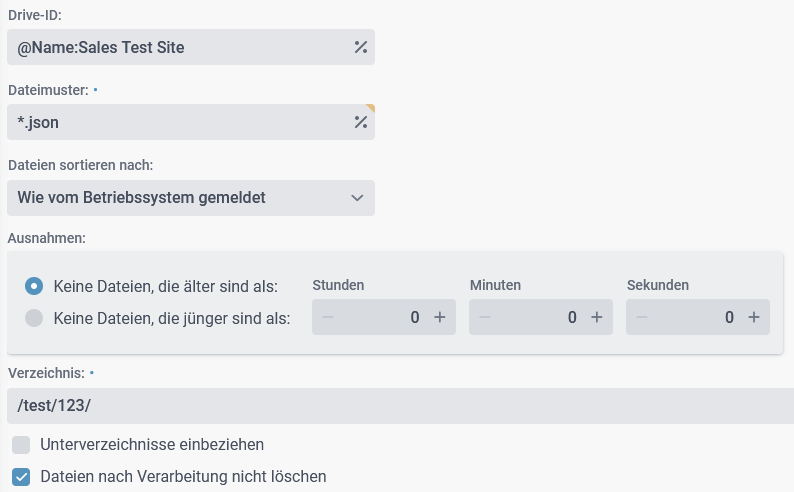The height and width of the screenshot is (492, 794).
Task: Enable 'Unterverzeichnisse einbeziehen' checkbox
Action: coord(21,444)
